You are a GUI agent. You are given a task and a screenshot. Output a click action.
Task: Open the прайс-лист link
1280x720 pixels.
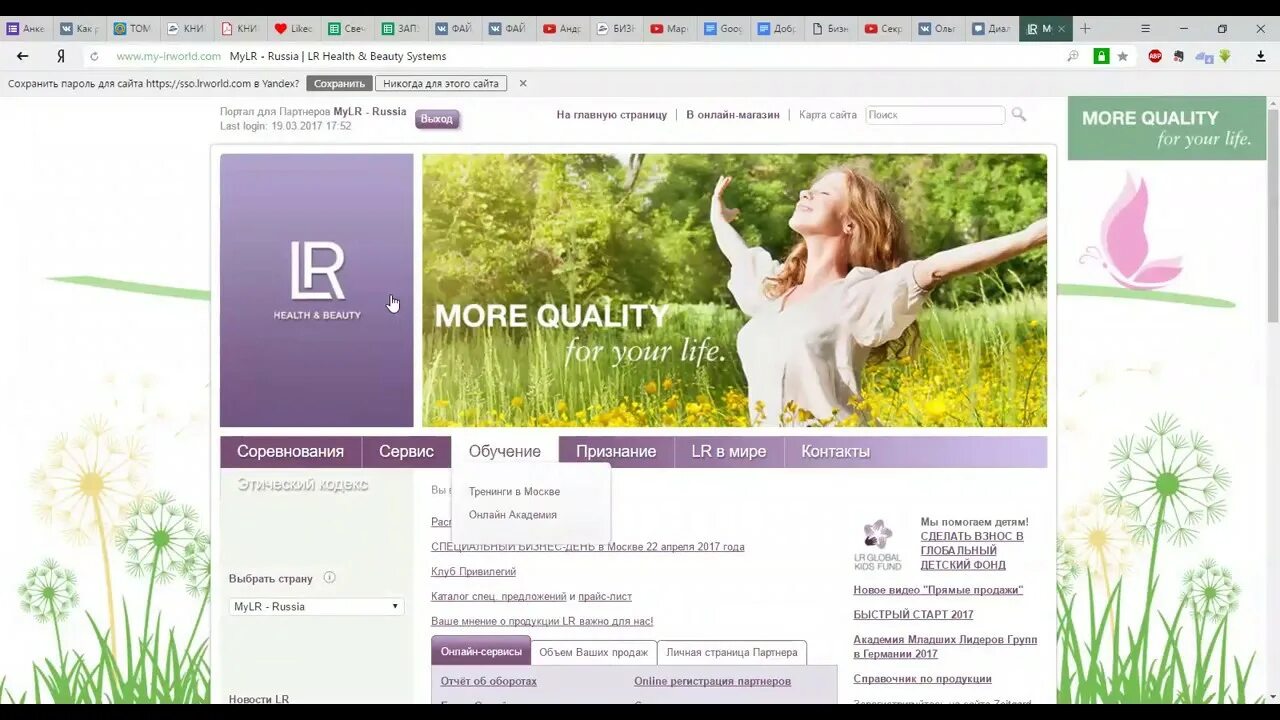[x=605, y=597]
